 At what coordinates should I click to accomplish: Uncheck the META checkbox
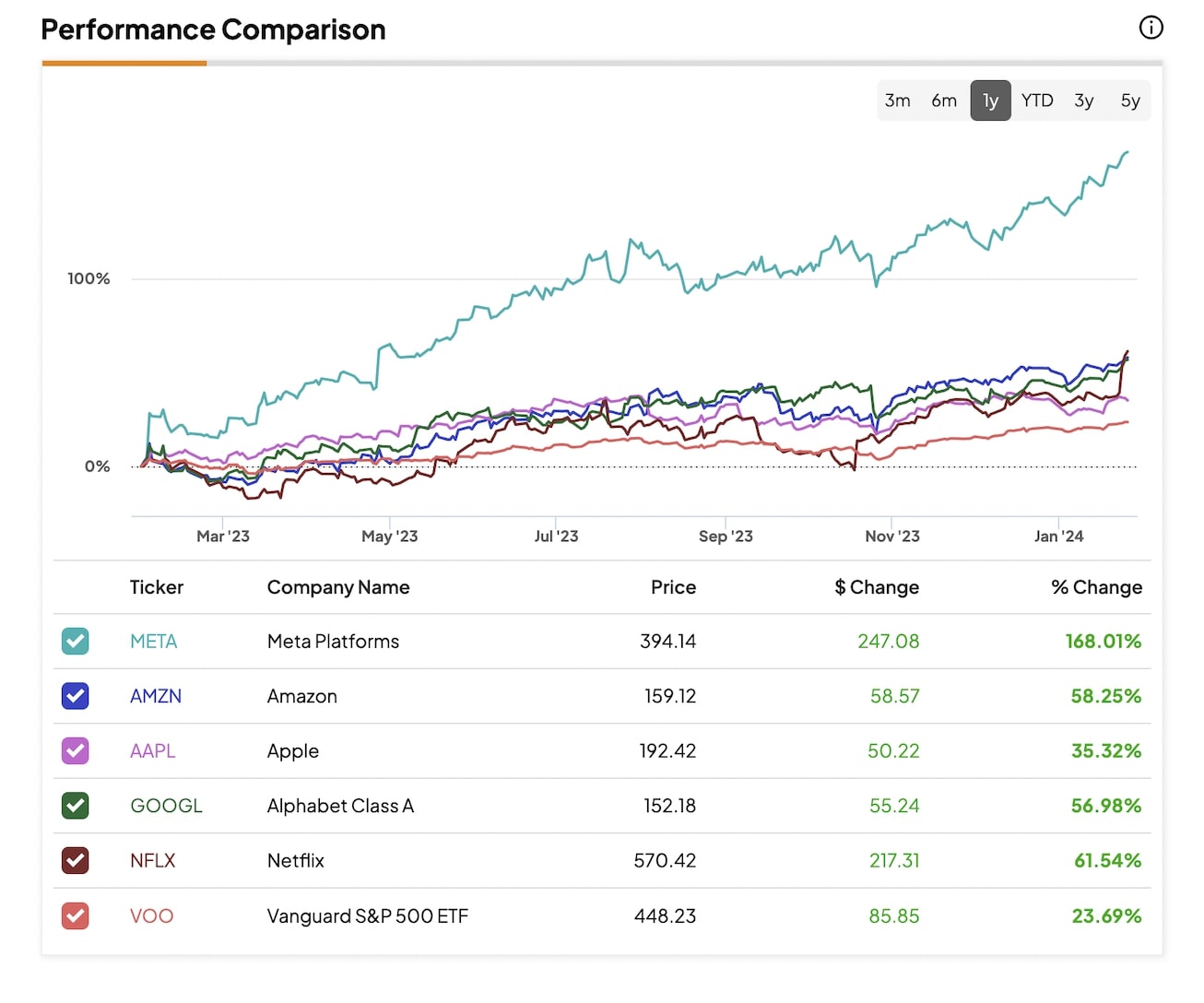tap(76, 642)
